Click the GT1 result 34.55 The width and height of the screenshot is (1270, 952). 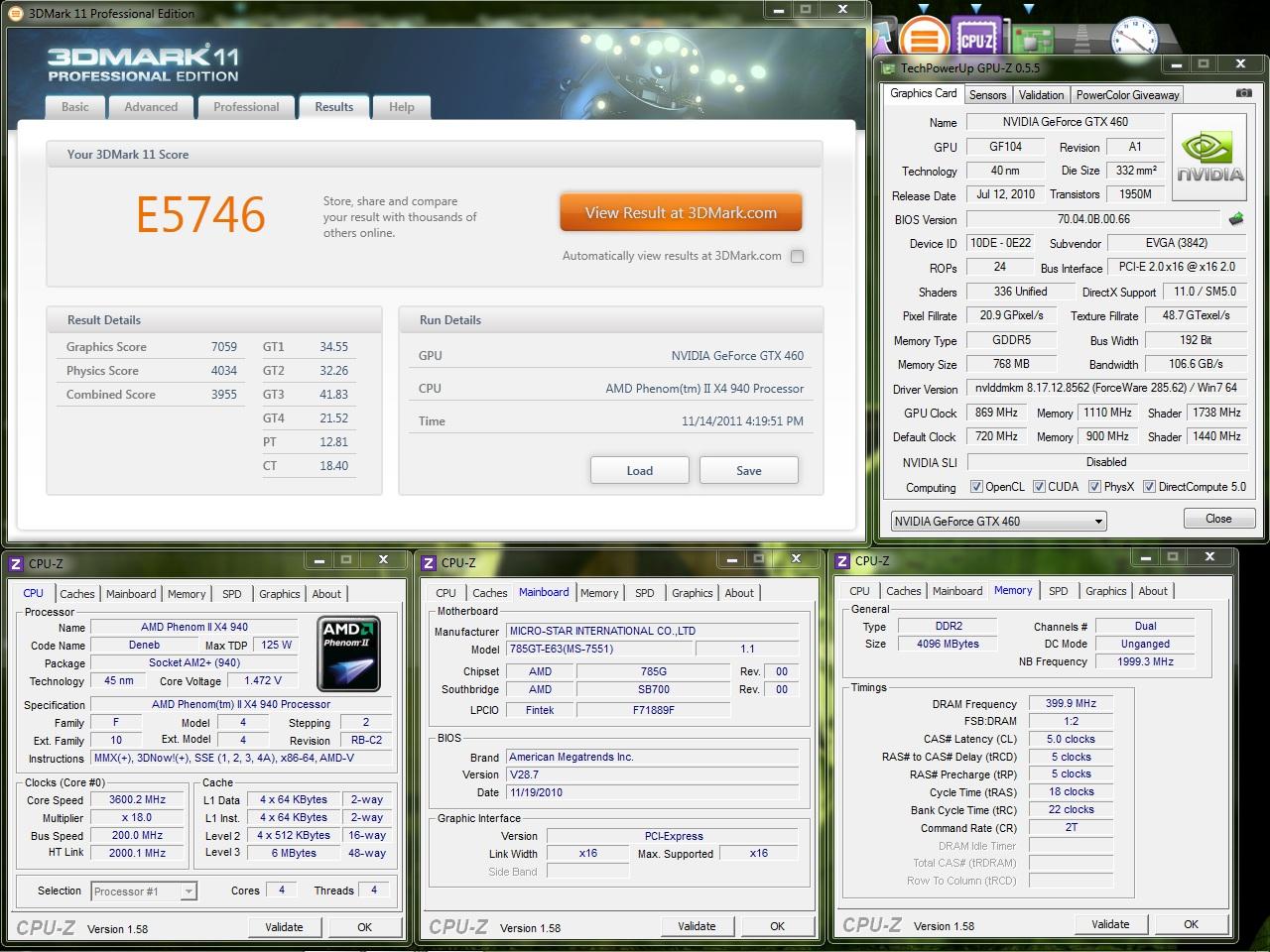coord(333,347)
